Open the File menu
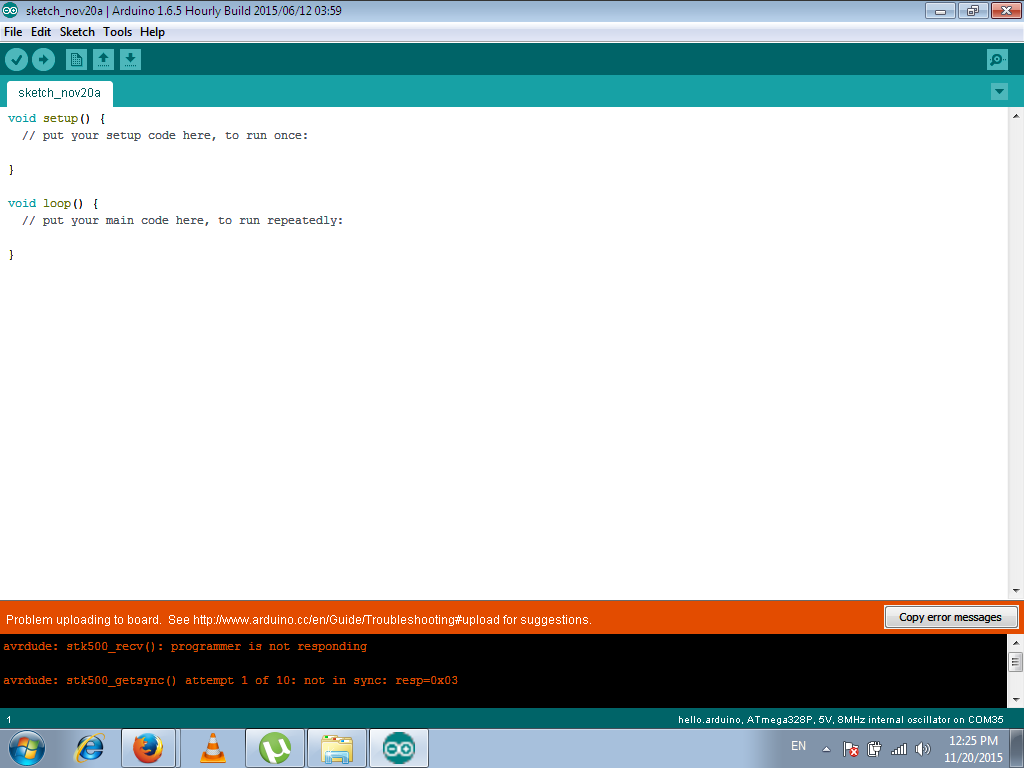1024x768 pixels. coord(13,32)
